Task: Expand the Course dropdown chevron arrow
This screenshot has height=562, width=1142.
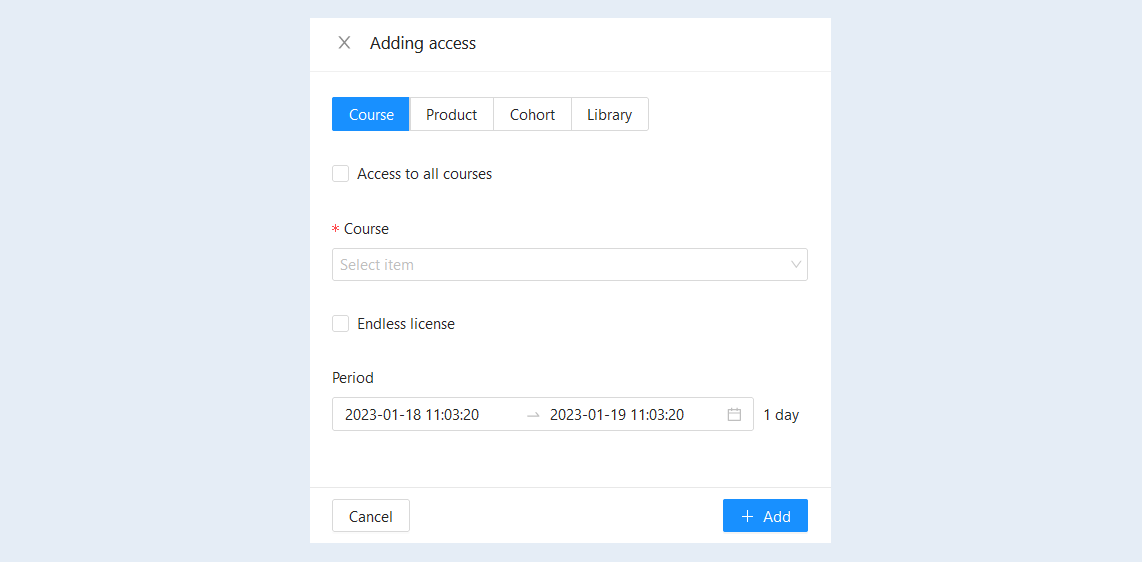Action: coord(796,264)
